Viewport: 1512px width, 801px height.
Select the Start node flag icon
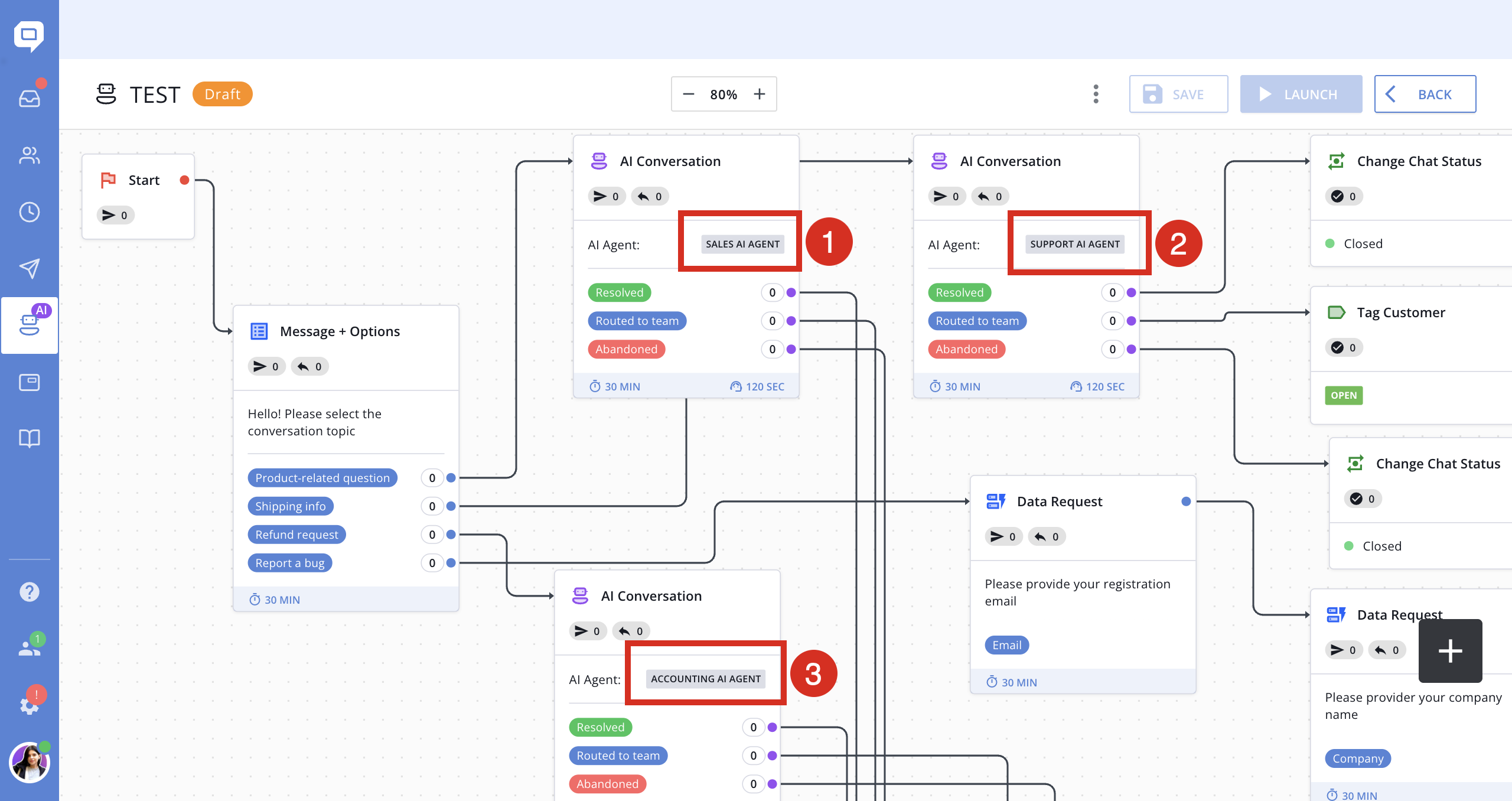coord(108,180)
